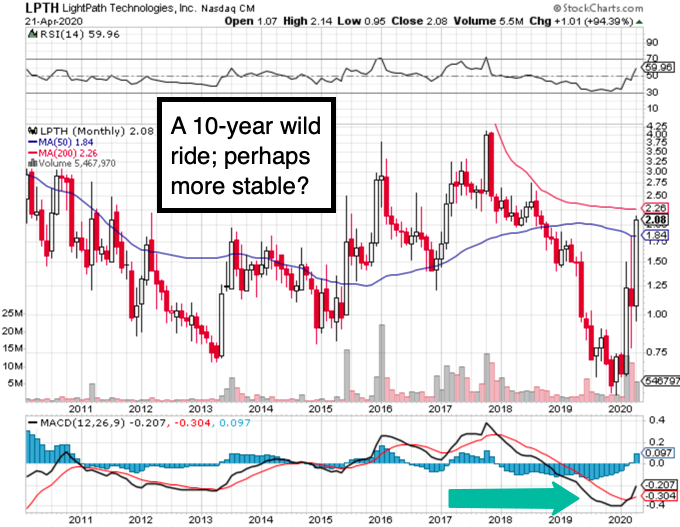Click the Volume 5,467,970 legend text
The image size is (680, 527).
(x=77, y=164)
